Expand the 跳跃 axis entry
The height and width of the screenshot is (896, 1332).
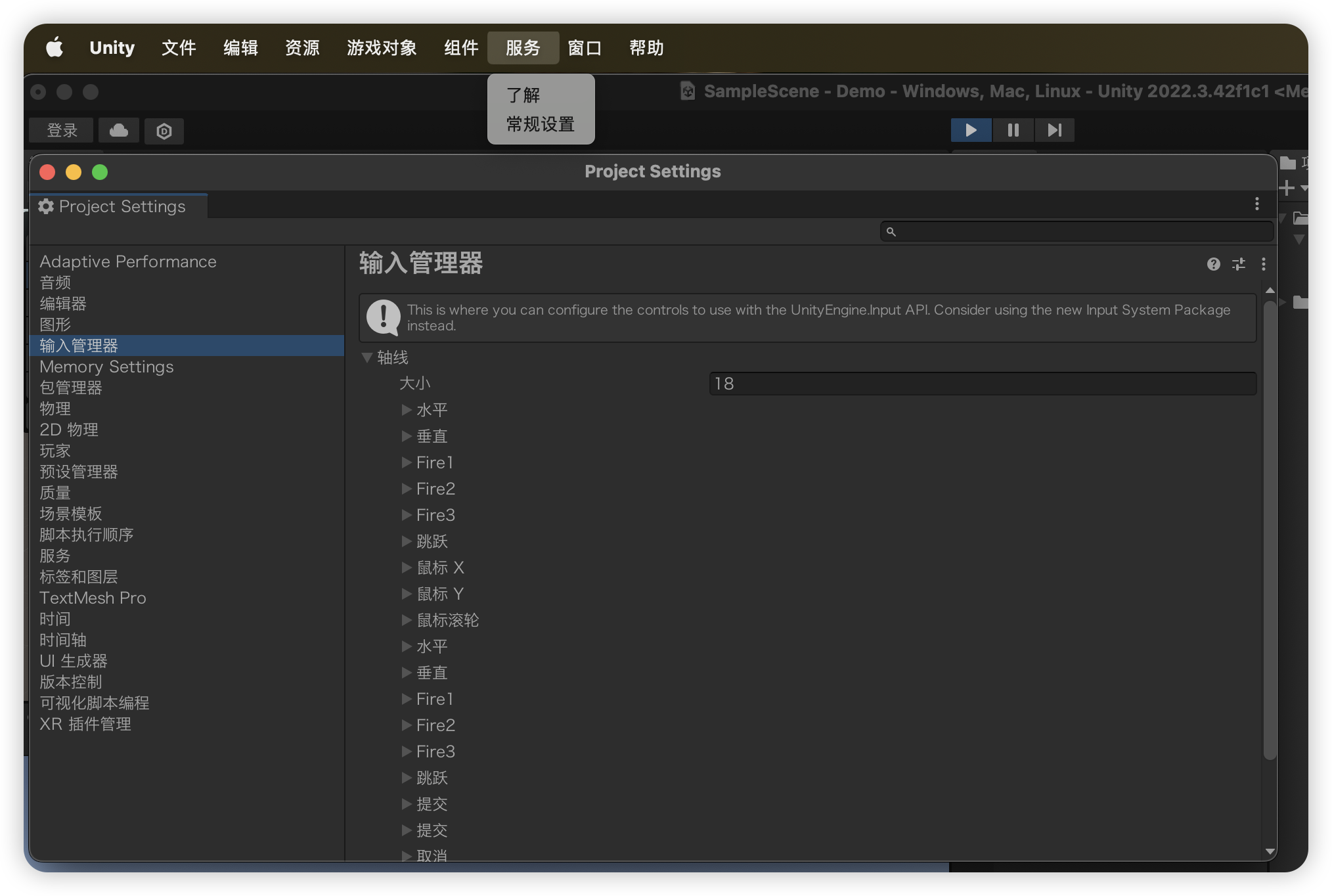407,541
